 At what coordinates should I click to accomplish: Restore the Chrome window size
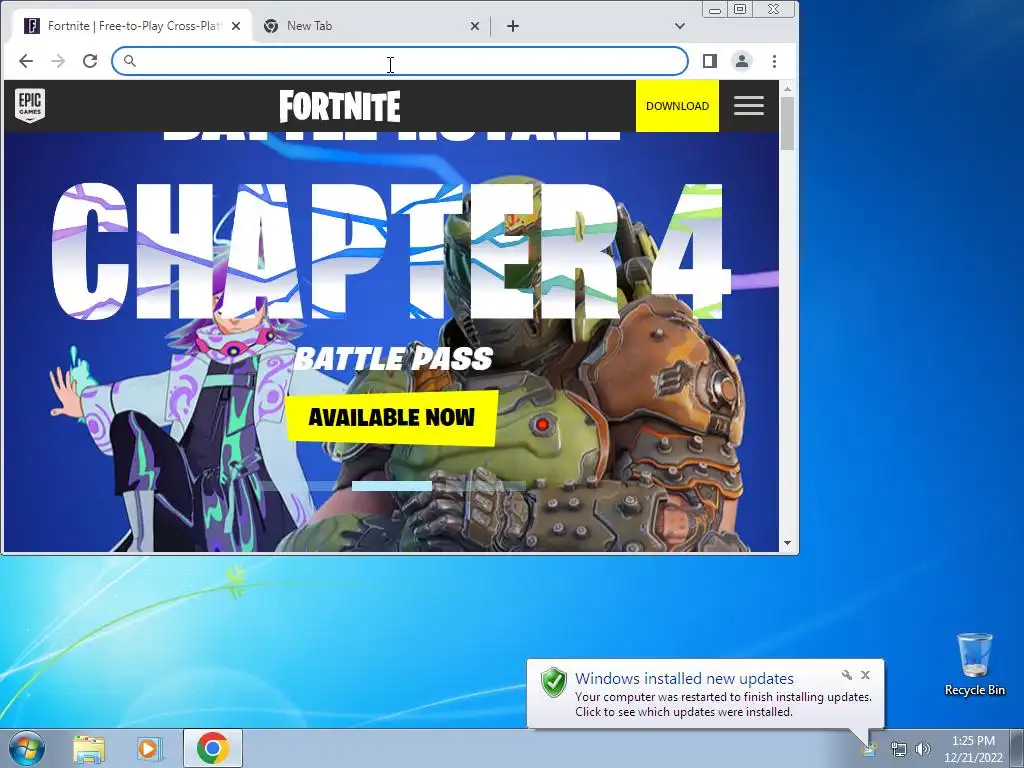(x=740, y=9)
